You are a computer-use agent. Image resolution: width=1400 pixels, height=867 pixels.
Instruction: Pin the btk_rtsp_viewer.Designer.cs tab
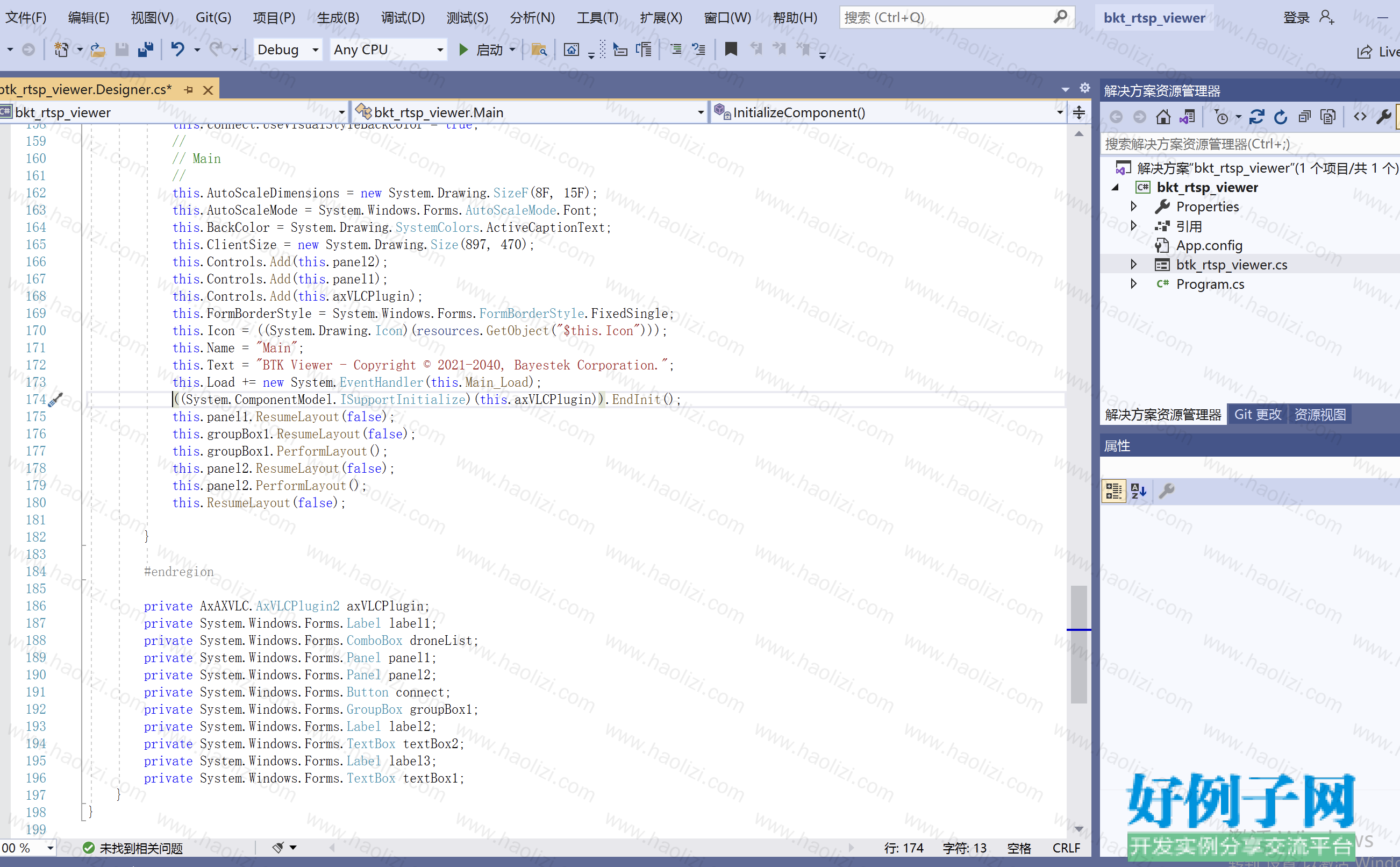[188, 90]
